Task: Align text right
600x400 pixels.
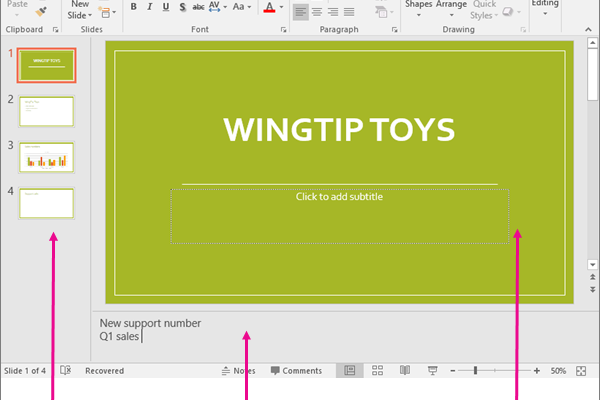Action: pyautogui.click(x=333, y=12)
